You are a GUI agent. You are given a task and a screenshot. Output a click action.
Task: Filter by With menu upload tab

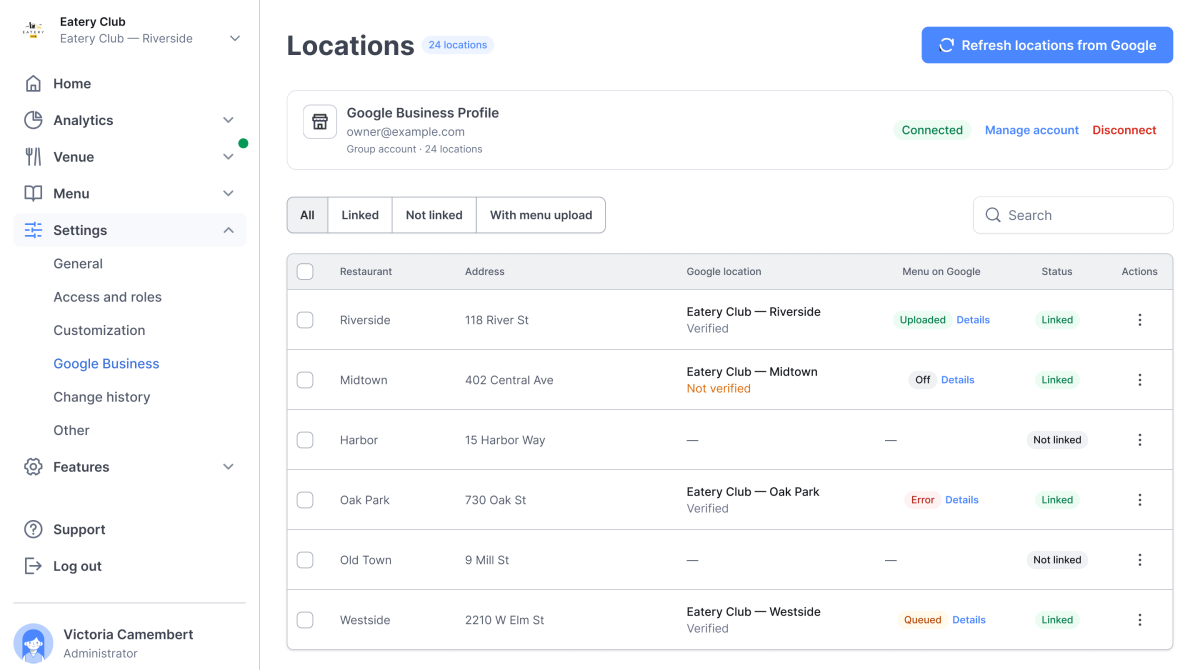541,215
